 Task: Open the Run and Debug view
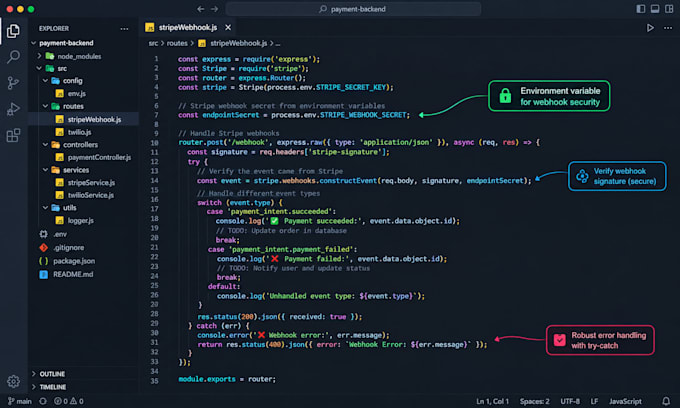(x=13, y=109)
